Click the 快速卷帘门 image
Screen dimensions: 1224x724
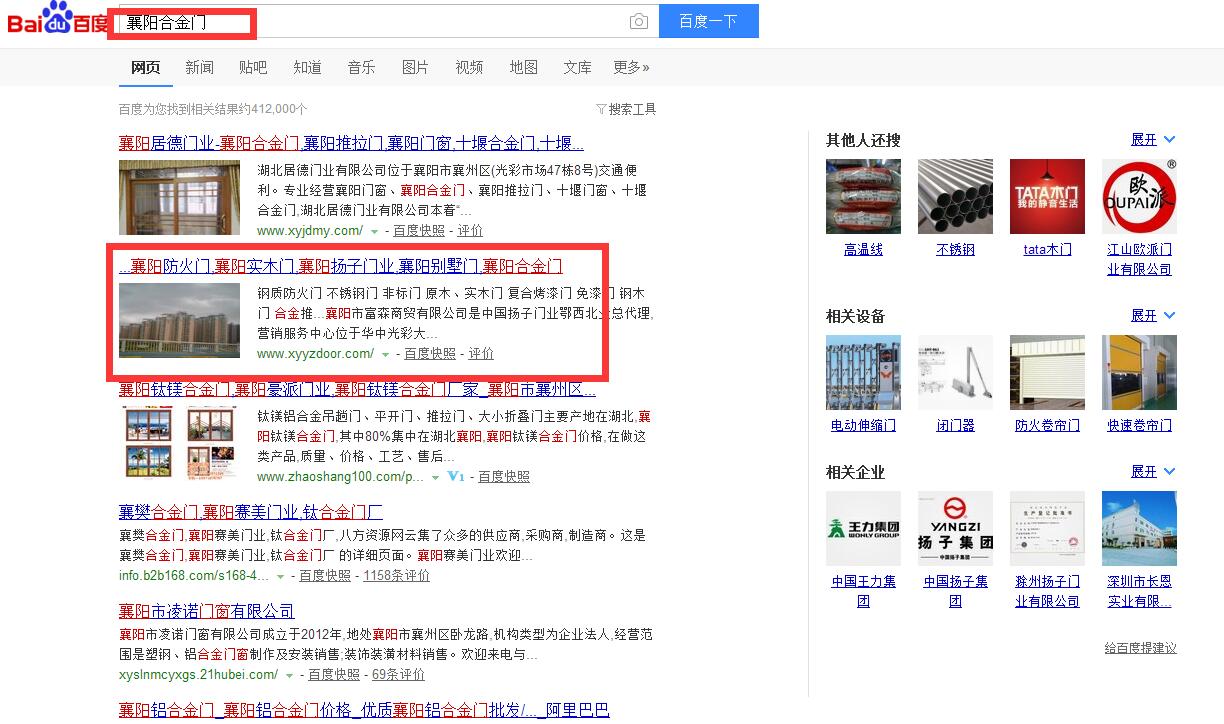tap(1139, 372)
